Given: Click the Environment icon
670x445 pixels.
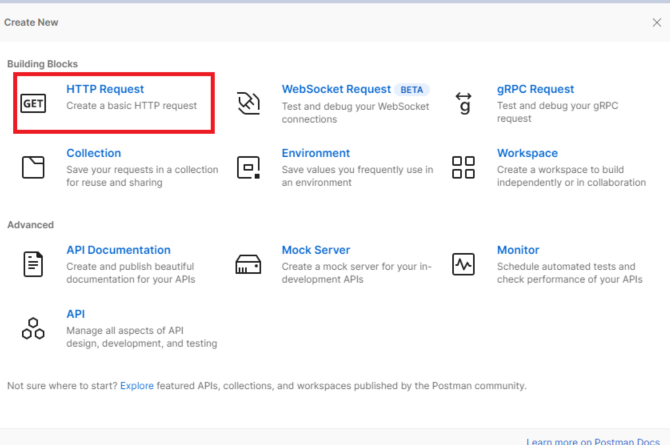Looking at the screenshot, I should pyautogui.click(x=249, y=167).
